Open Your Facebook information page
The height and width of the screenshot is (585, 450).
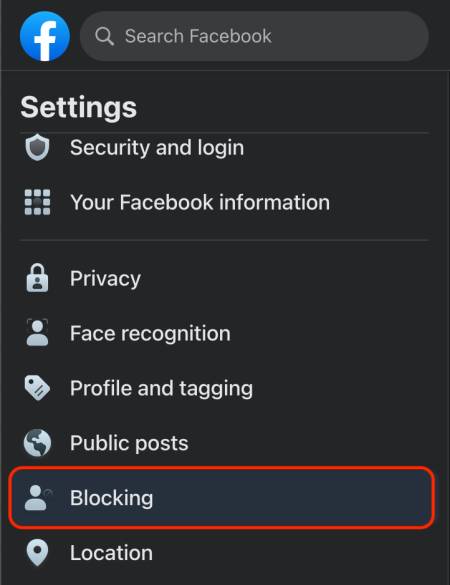coord(223,202)
